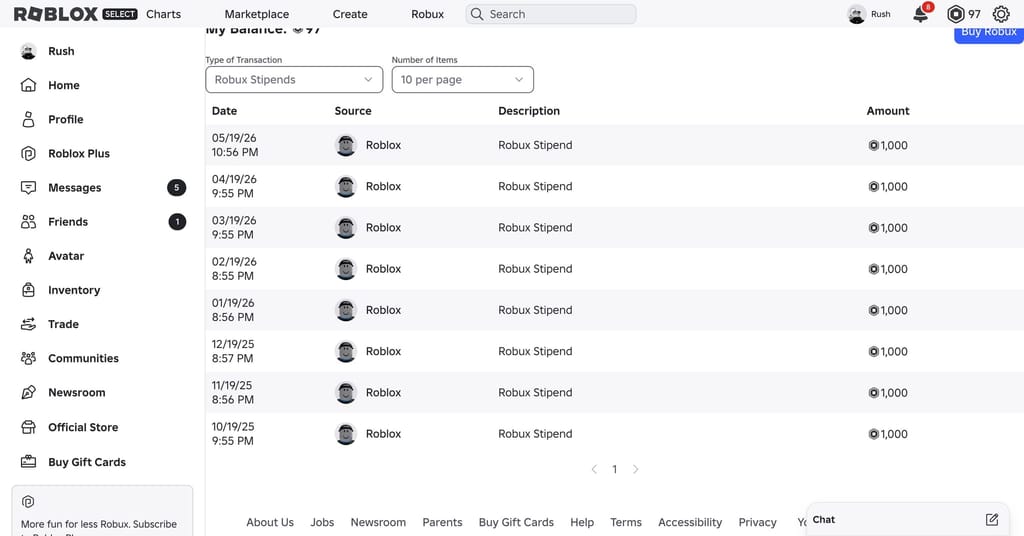The height and width of the screenshot is (536, 1024).
Task: Click the 11/19/25 date cell
Action: (x=232, y=392)
